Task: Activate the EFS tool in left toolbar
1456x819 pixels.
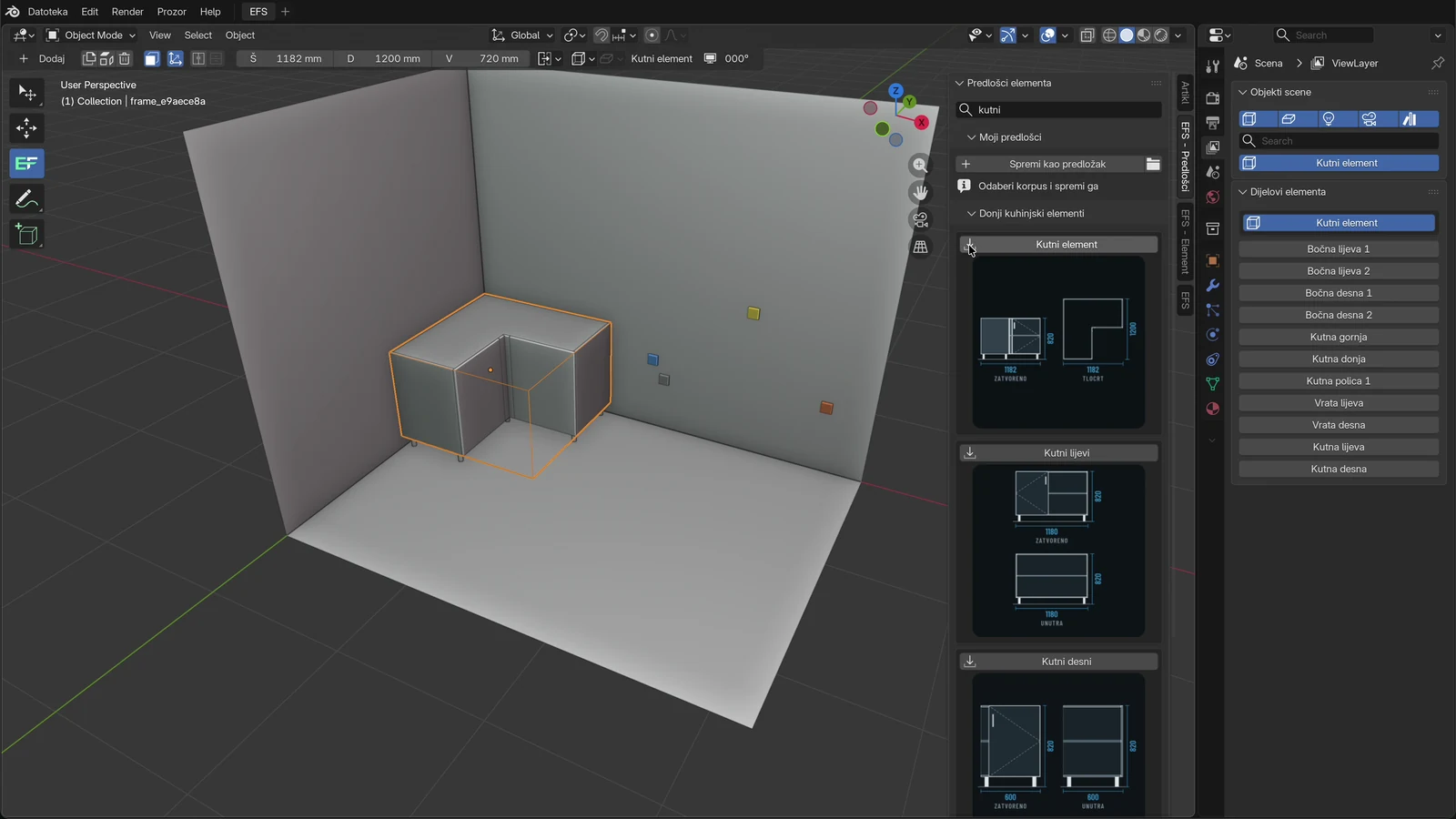Action: pyautogui.click(x=26, y=164)
